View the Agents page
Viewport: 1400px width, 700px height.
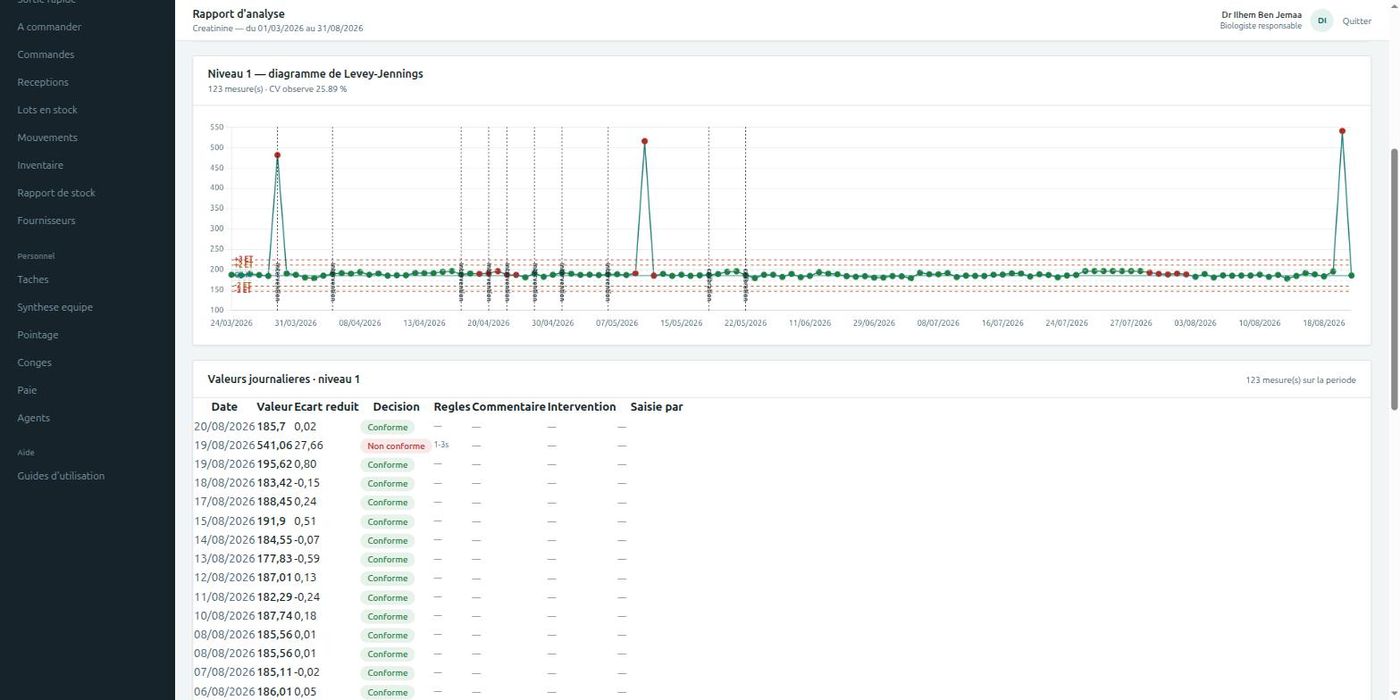pyautogui.click(x=33, y=418)
